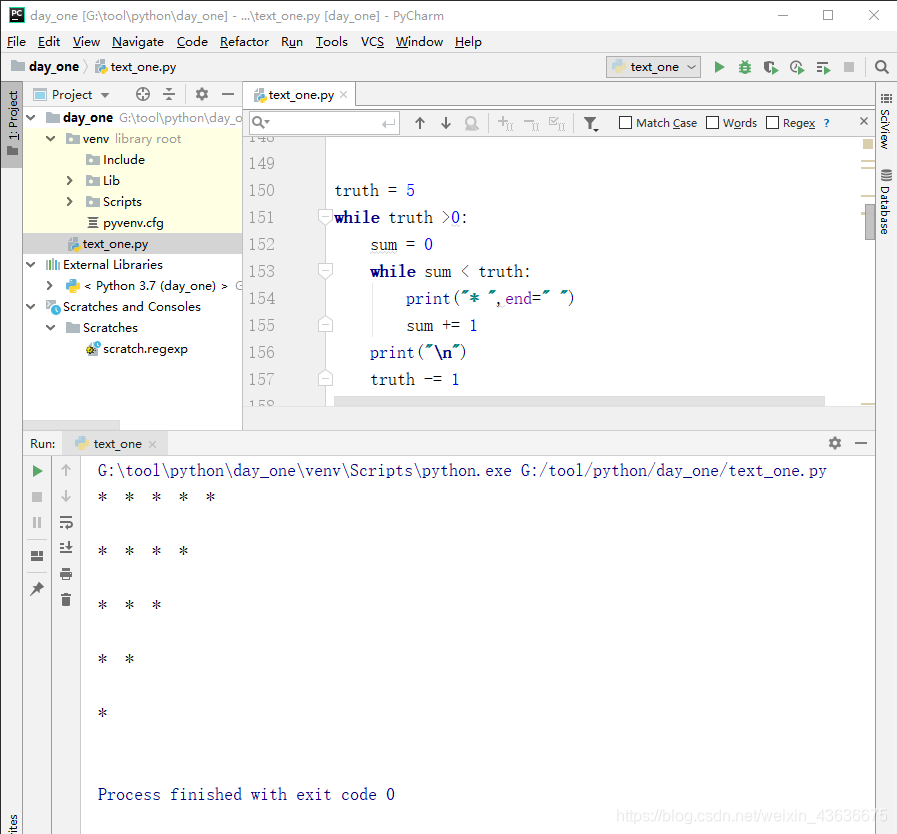Add selection for next occurrence icon

click(x=505, y=122)
